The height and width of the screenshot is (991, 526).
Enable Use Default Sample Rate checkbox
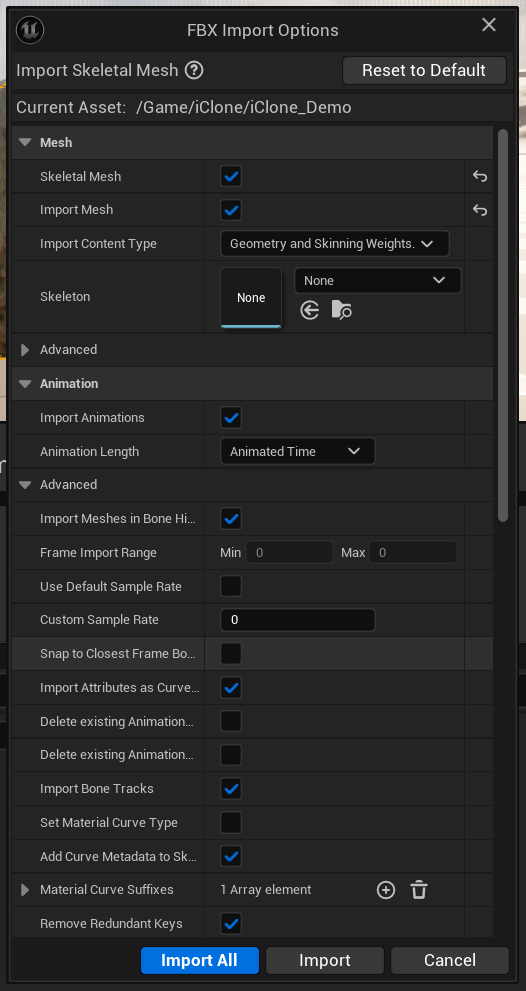pyautogui.click(x=231, y=586)
